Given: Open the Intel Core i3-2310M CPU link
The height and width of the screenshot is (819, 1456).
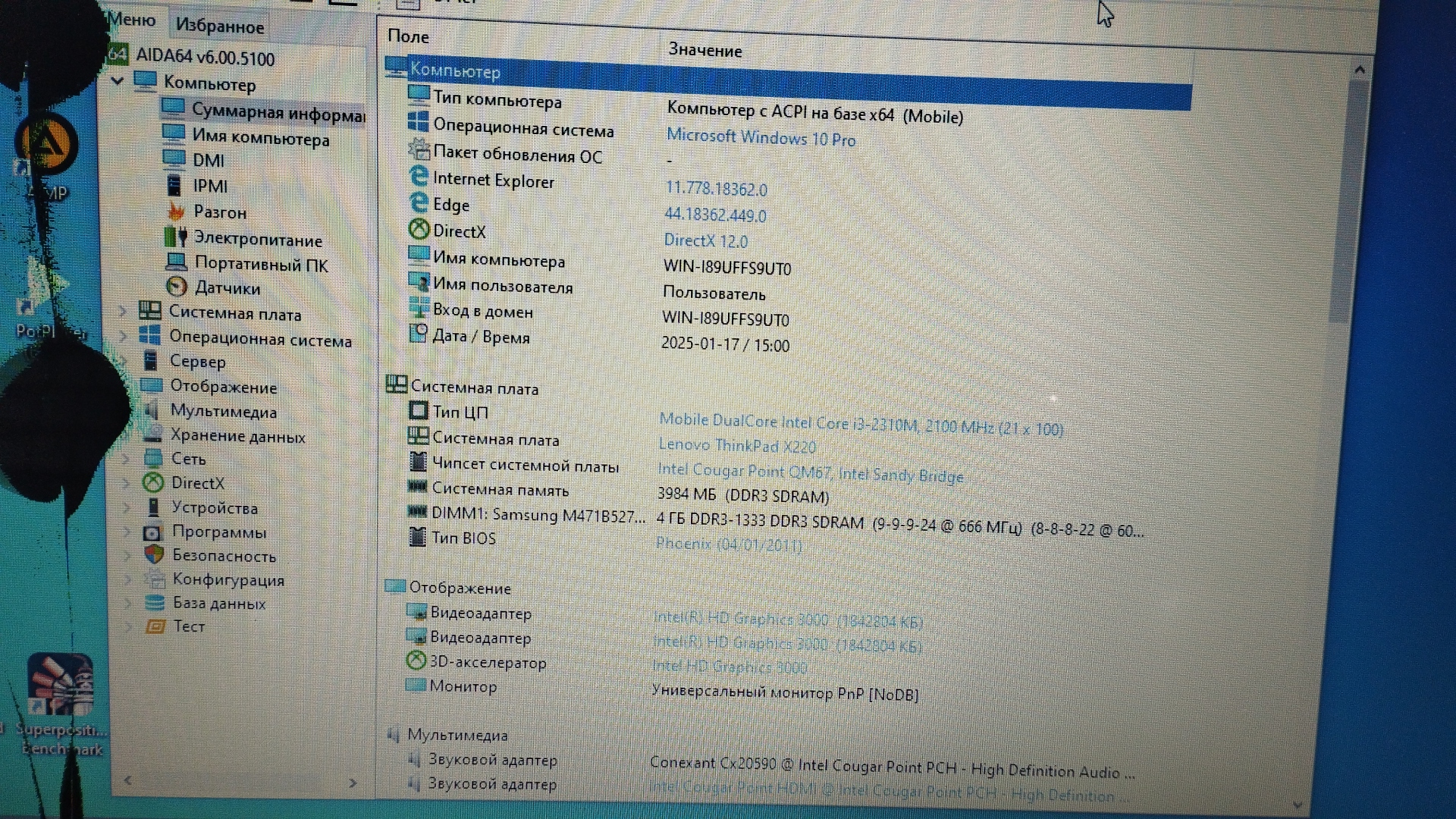Looking at the screenshot, I should pos(861,424).
